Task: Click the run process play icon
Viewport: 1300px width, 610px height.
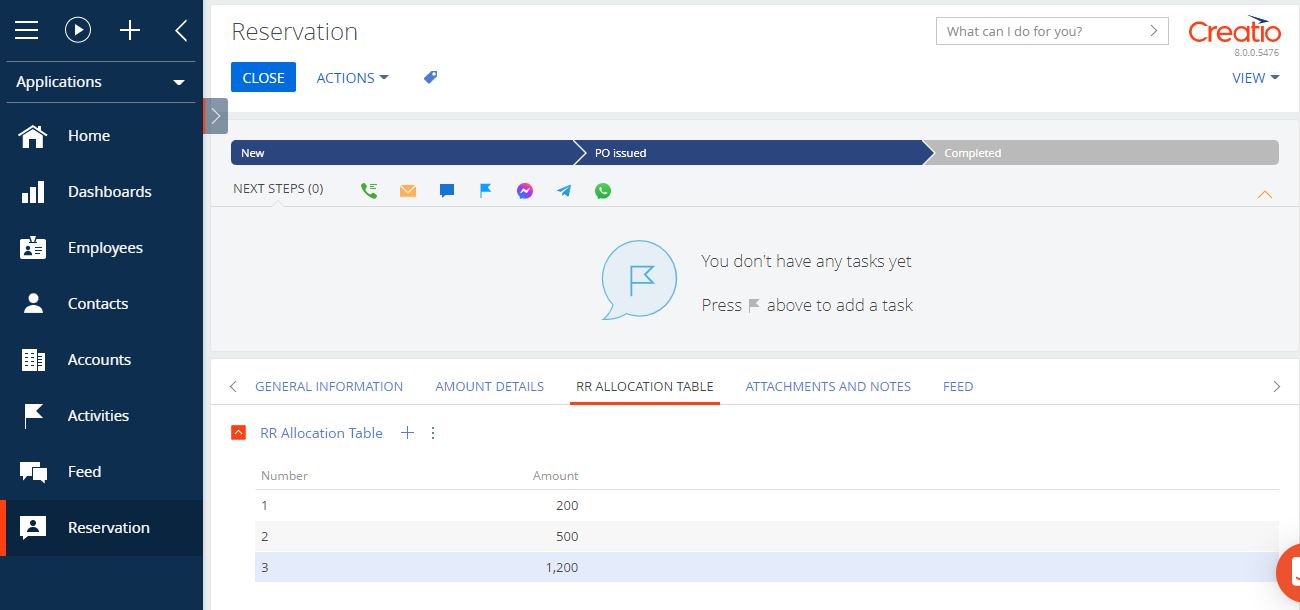Action: pos(78,31)
